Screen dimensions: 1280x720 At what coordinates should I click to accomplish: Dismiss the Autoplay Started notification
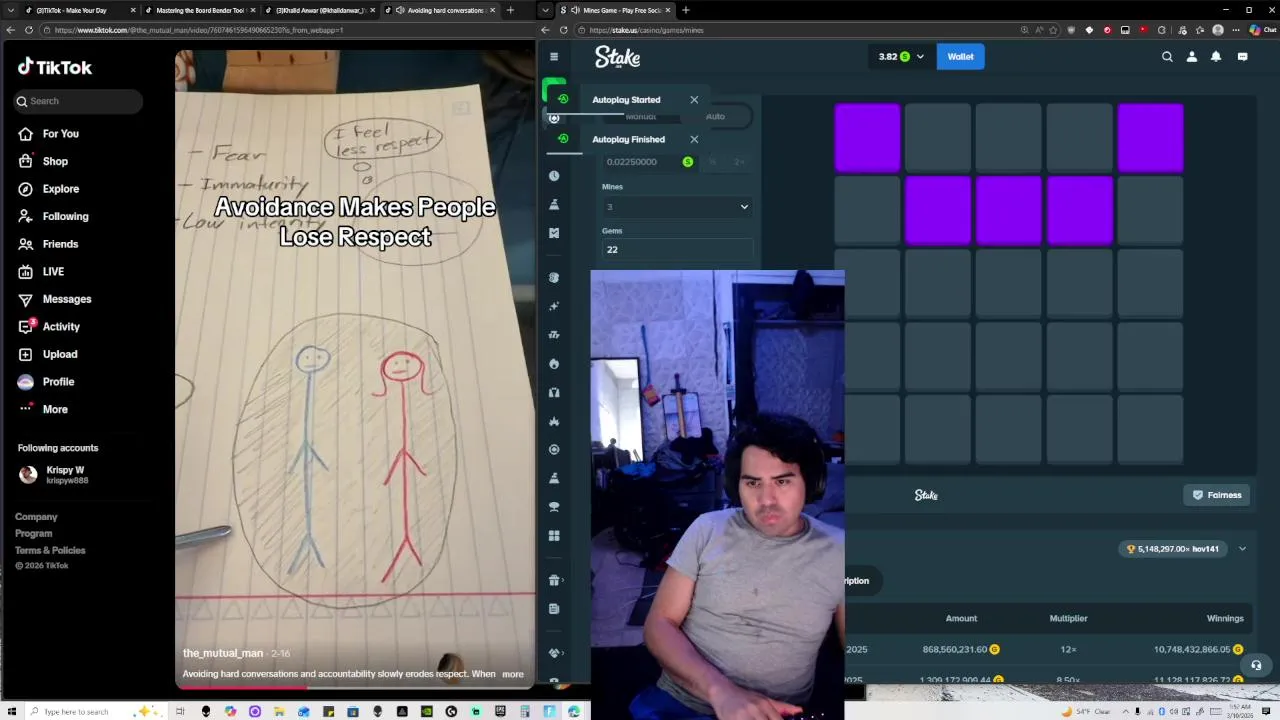(x=694, y=100)
